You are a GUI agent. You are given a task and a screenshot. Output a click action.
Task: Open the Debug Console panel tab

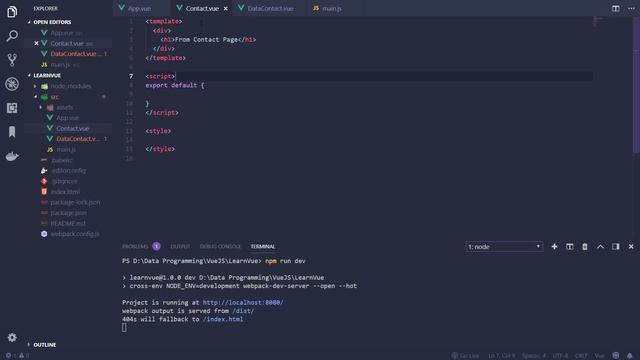click(x=220, y=247)
